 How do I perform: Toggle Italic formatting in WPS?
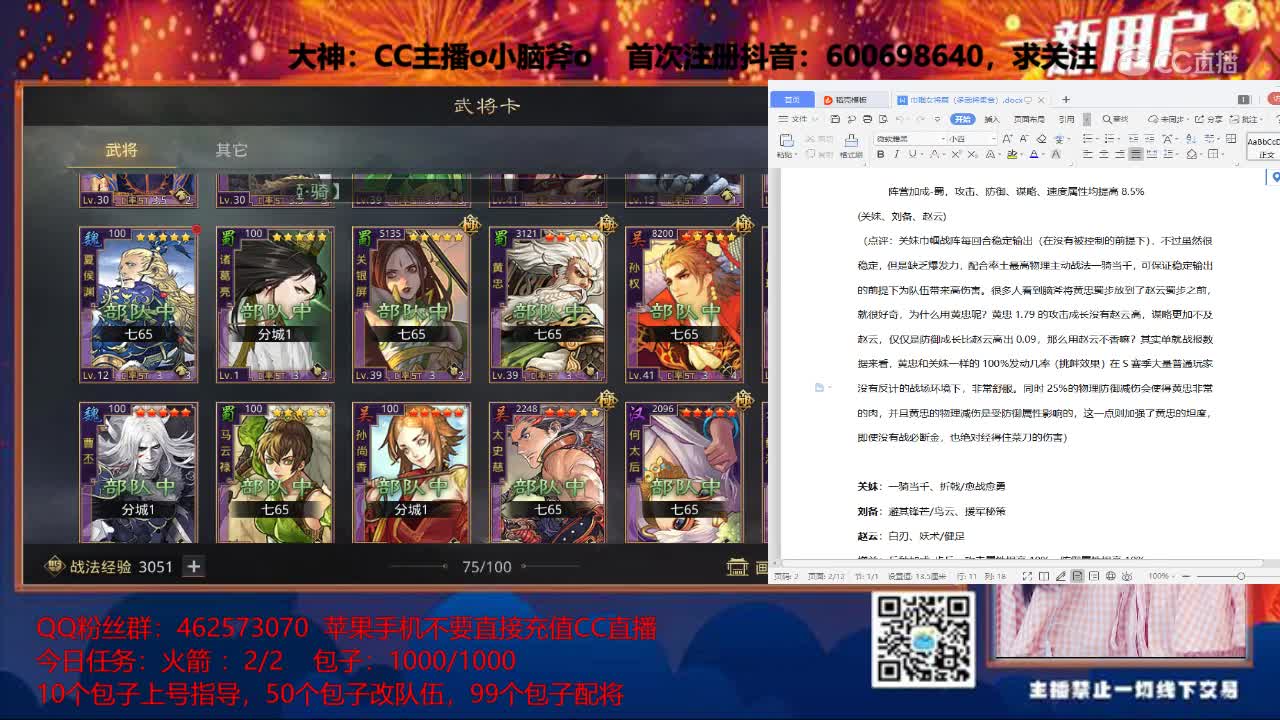(897, 154)
